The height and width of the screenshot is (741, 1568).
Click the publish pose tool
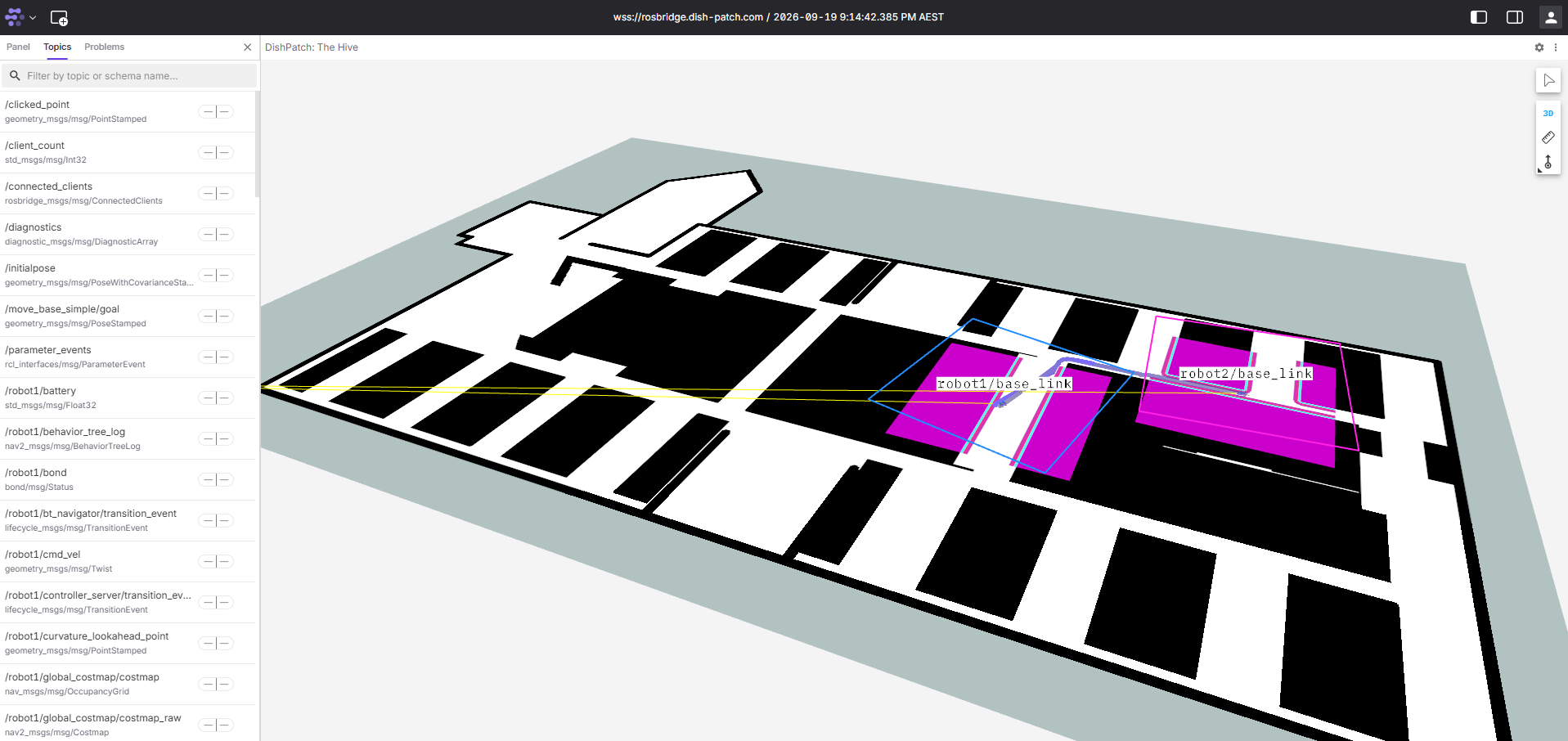point(1548,162)
